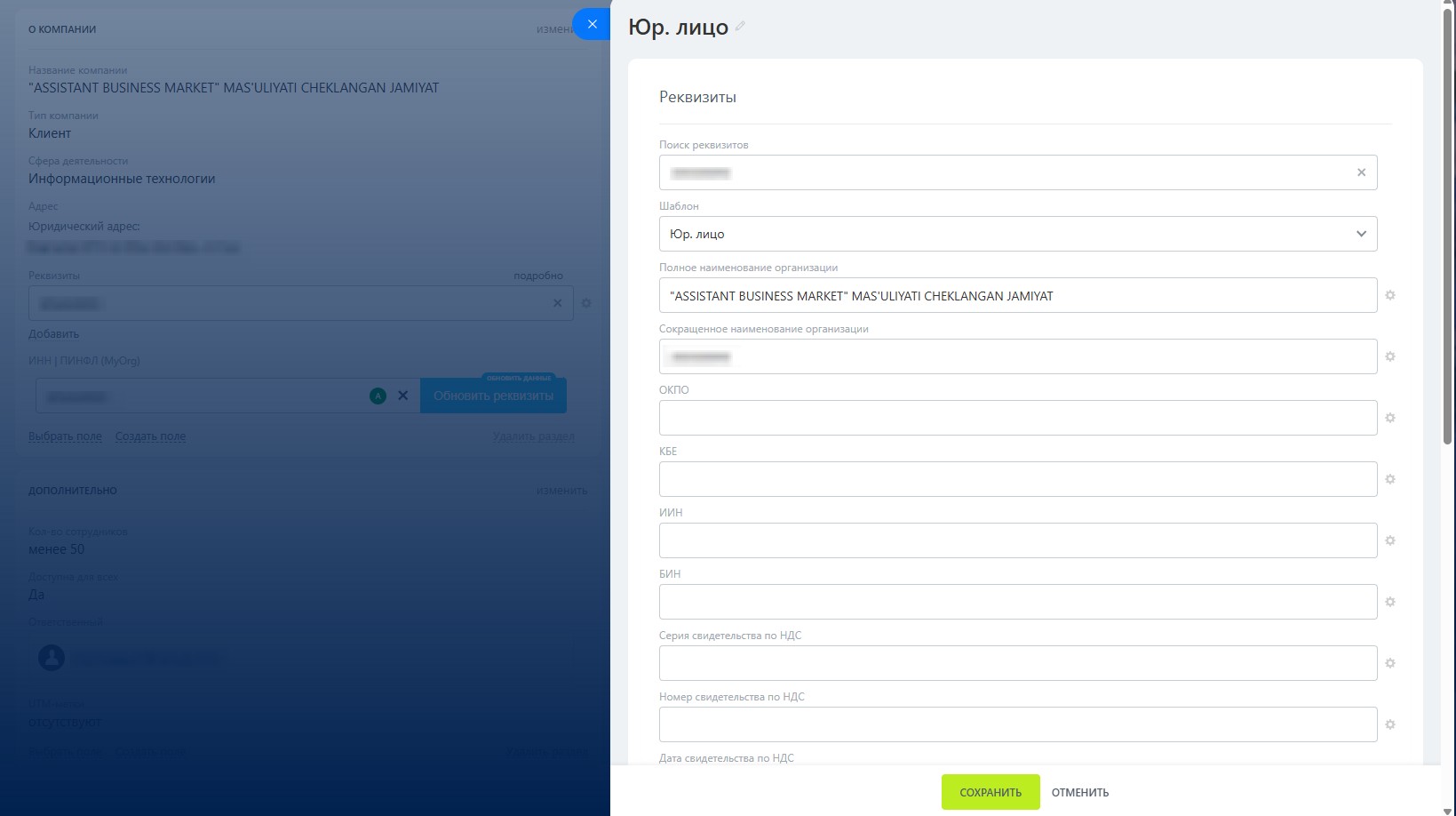
Task: Open gear settings for Серия свидетельства по НДС
Action: 1390,663
